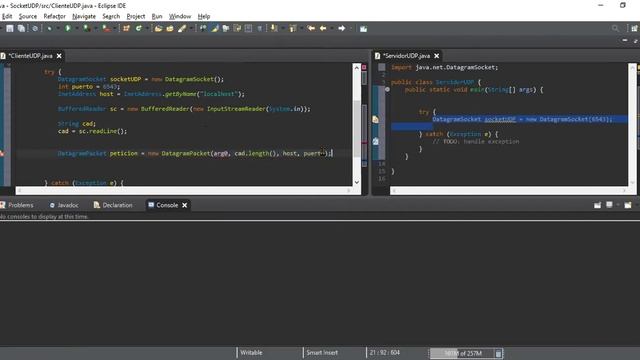Open the Coverage button dropdown arrow
The height and width of the screenshot is (360, 640).
tap(95, 29)
